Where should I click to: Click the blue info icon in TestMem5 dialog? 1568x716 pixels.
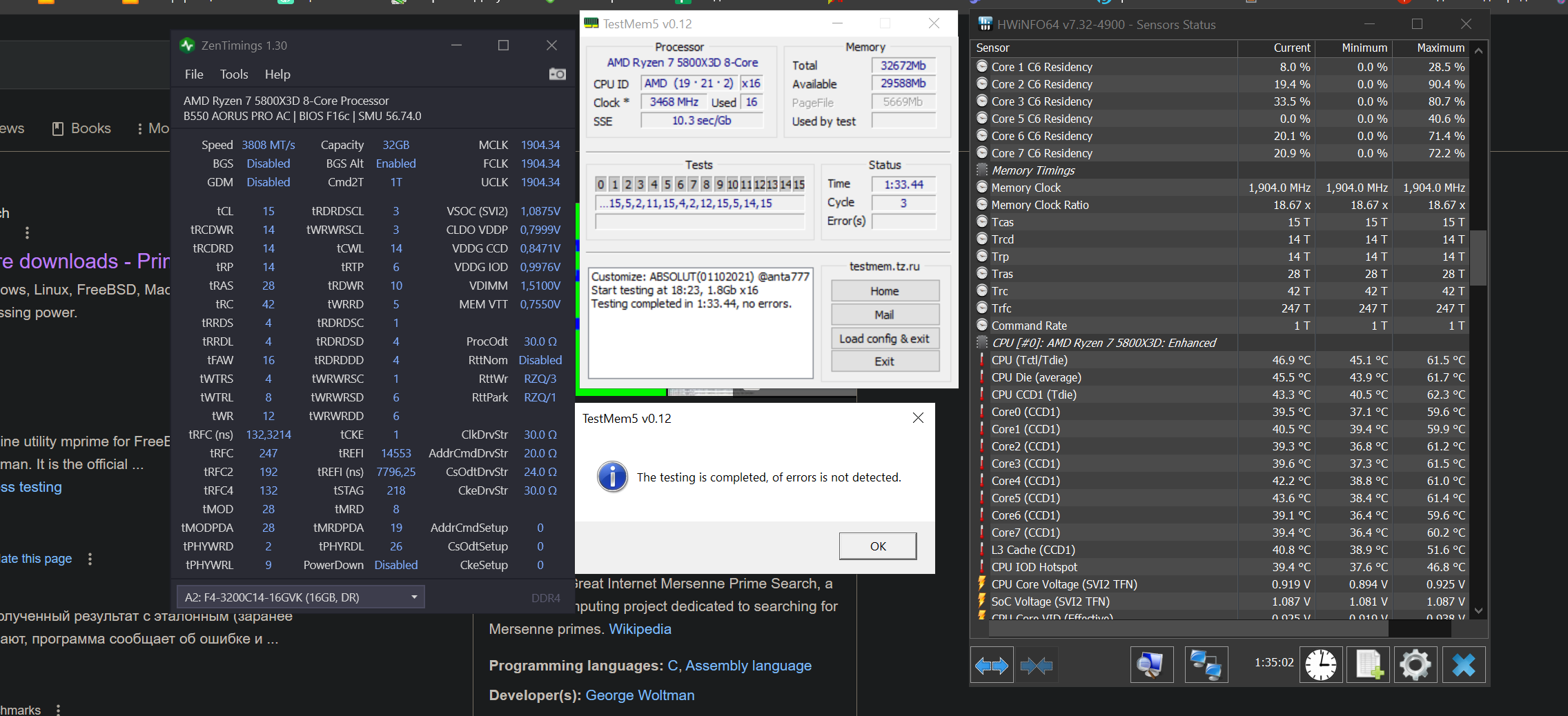pyautogui.click(x=612, y=477)
